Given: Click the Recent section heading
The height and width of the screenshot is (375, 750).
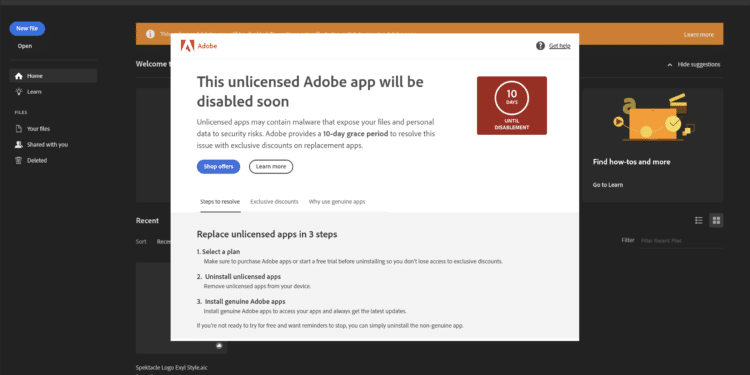Looking at the screenshot, I should click(147, 221).
